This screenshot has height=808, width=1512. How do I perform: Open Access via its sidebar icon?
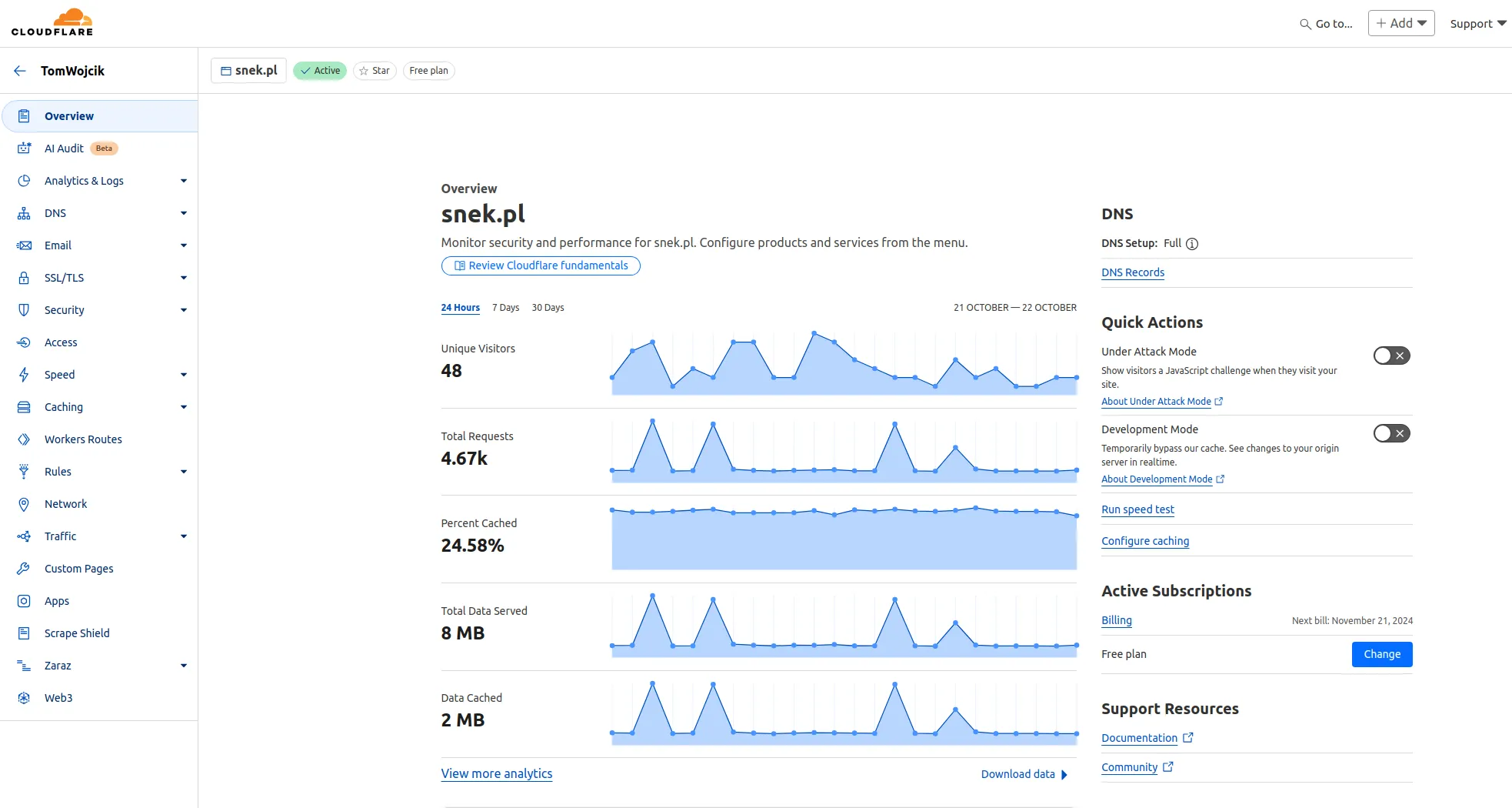click(x=24, y=342)
